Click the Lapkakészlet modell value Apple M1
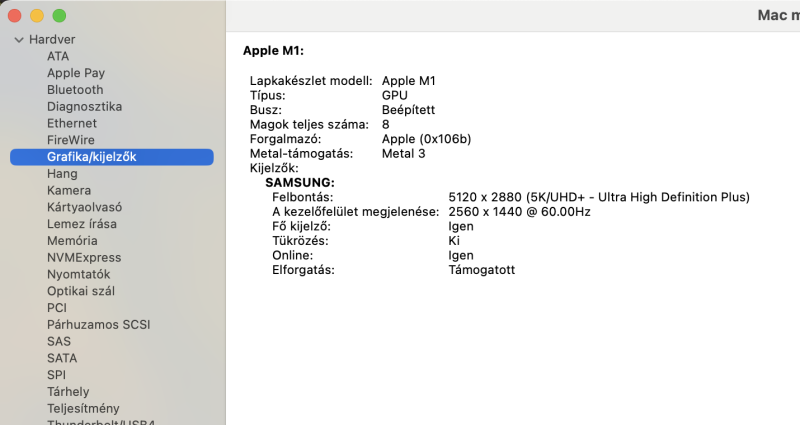The image size is (800, 425). 409,81
